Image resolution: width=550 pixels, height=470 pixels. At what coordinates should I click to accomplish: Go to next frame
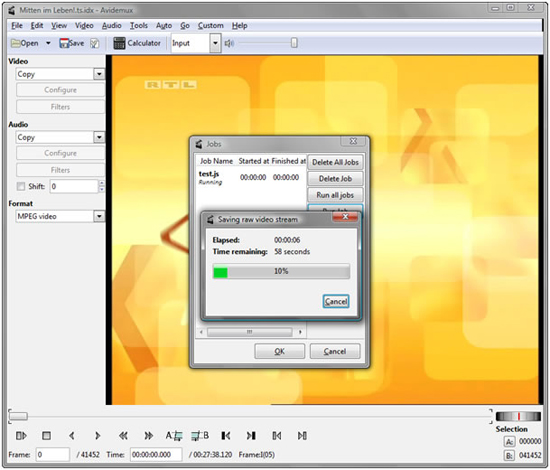click(x=98, y=436)
